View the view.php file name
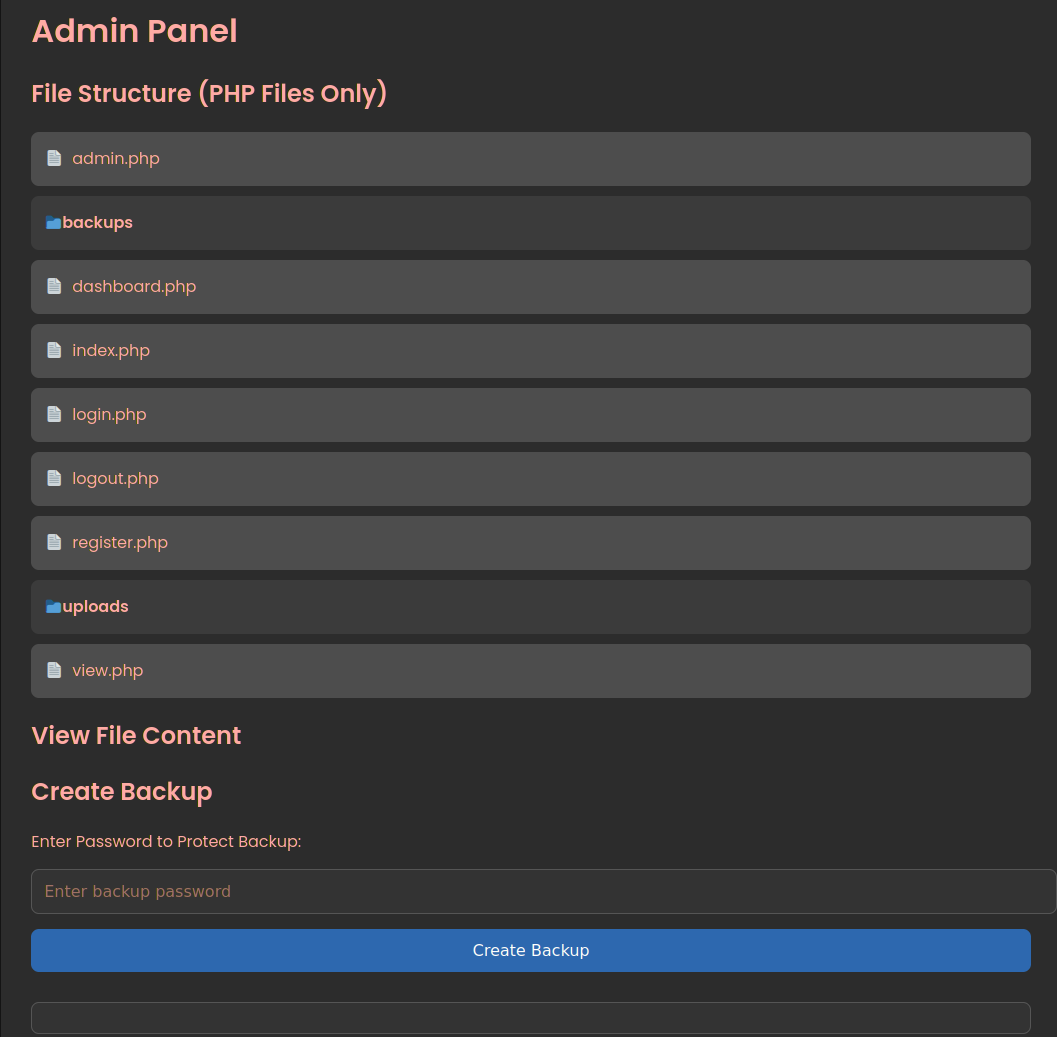 coord(108,670)
